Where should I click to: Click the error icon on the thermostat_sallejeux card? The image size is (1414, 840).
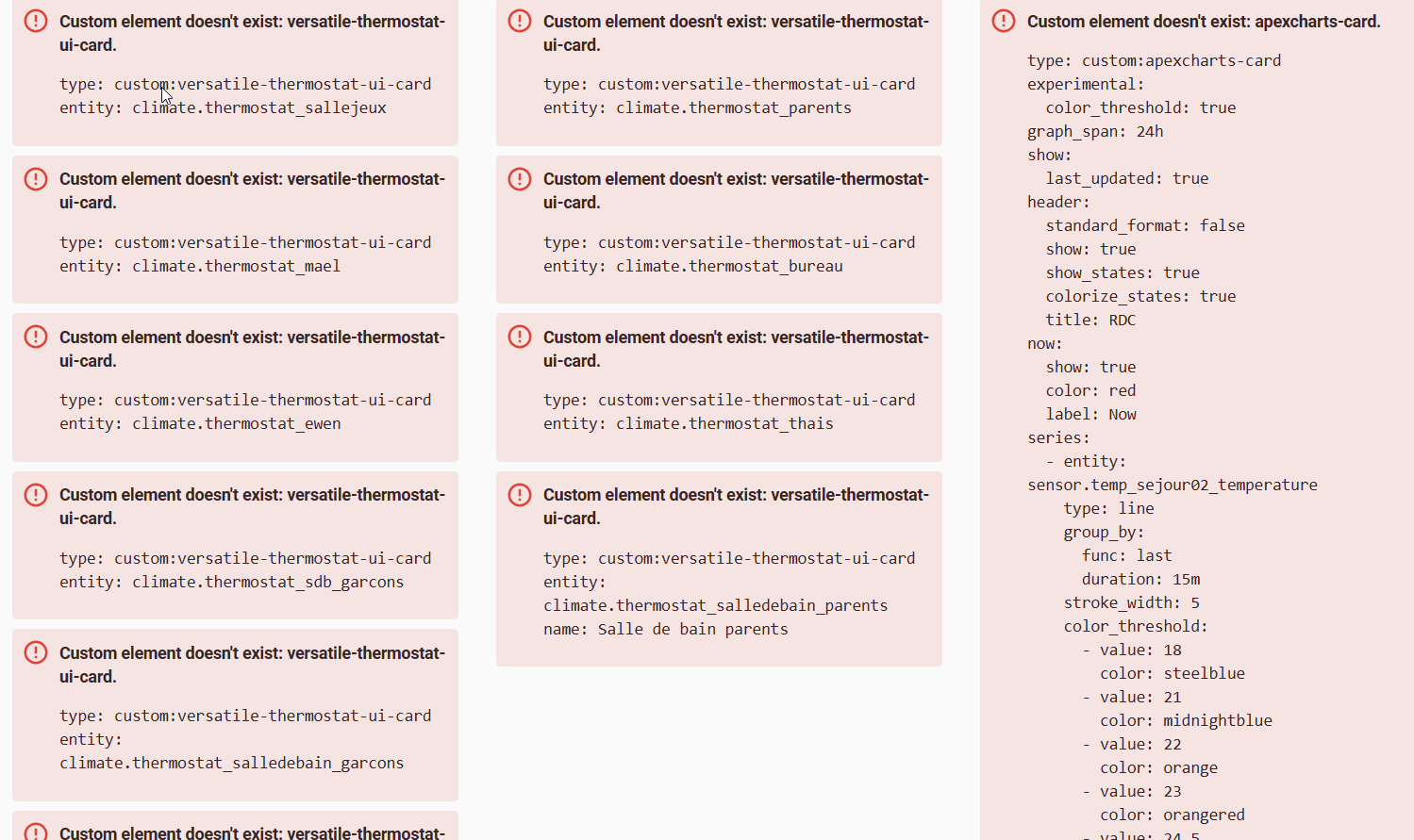click(36, 21)
